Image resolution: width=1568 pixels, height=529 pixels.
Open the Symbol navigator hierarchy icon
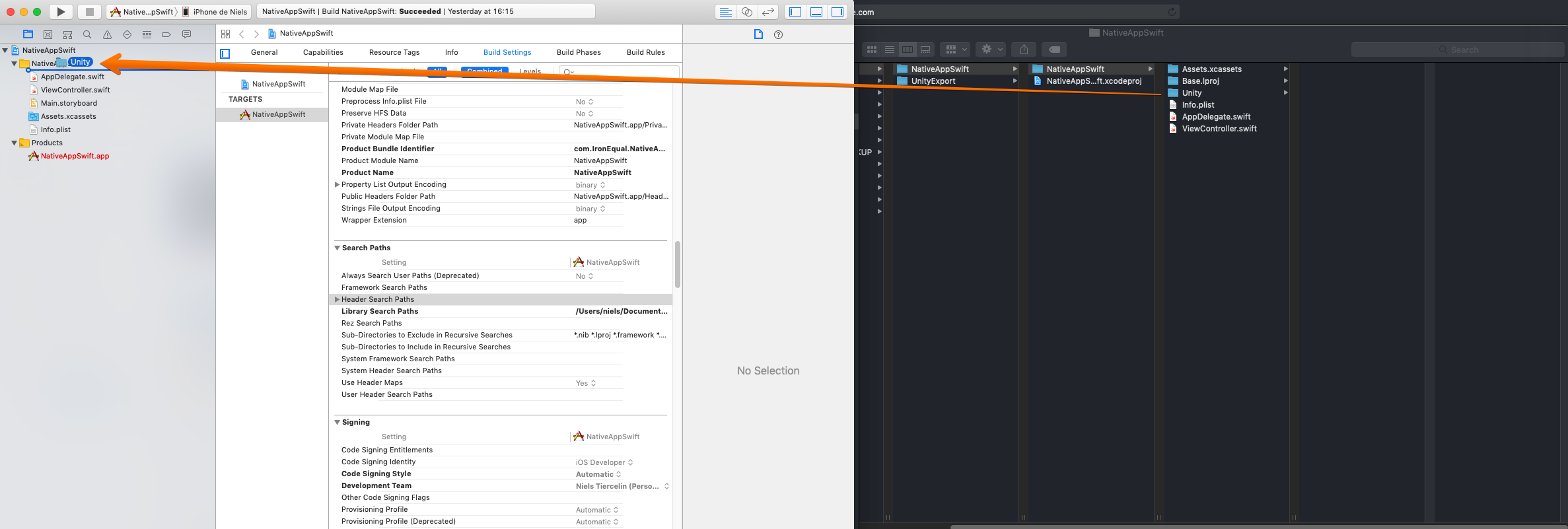coord(67,34)
